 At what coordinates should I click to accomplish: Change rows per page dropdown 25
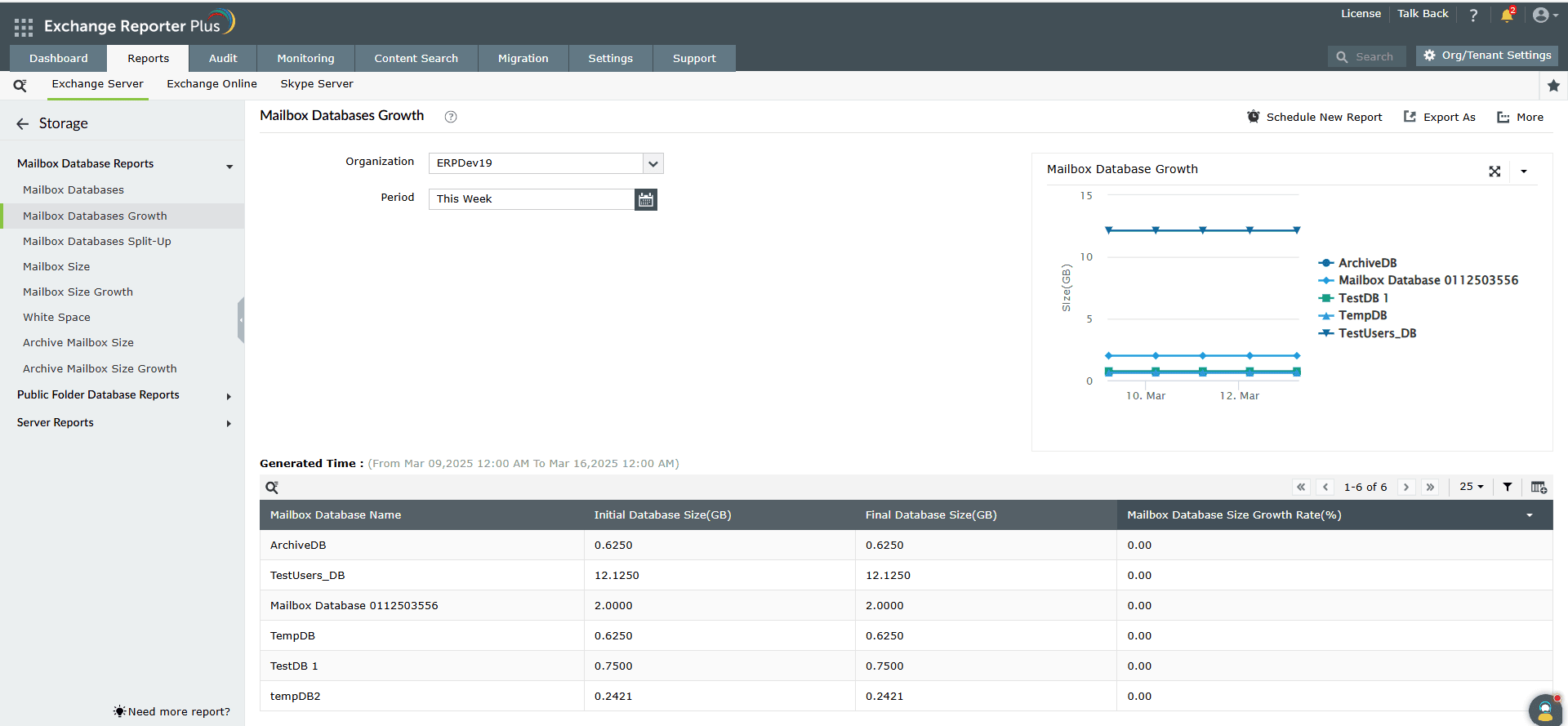[1472, 487]
